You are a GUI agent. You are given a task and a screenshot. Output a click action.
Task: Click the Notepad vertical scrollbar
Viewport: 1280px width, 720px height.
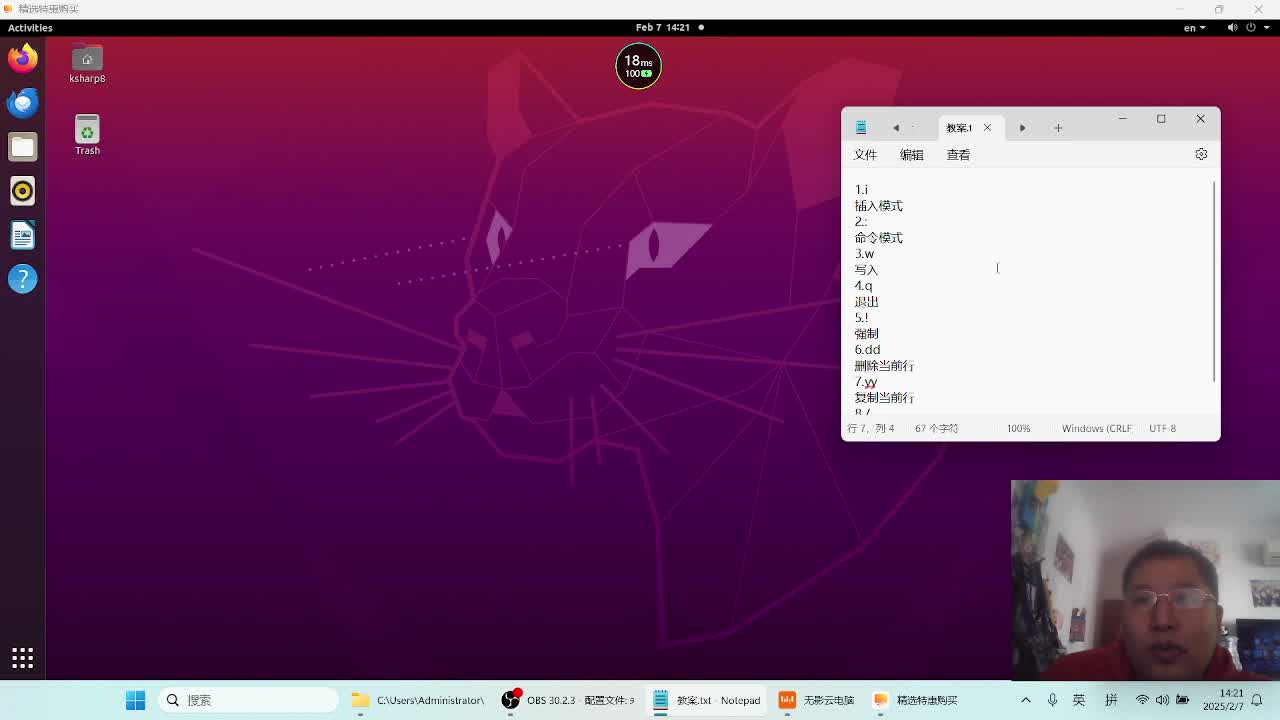1215,281
